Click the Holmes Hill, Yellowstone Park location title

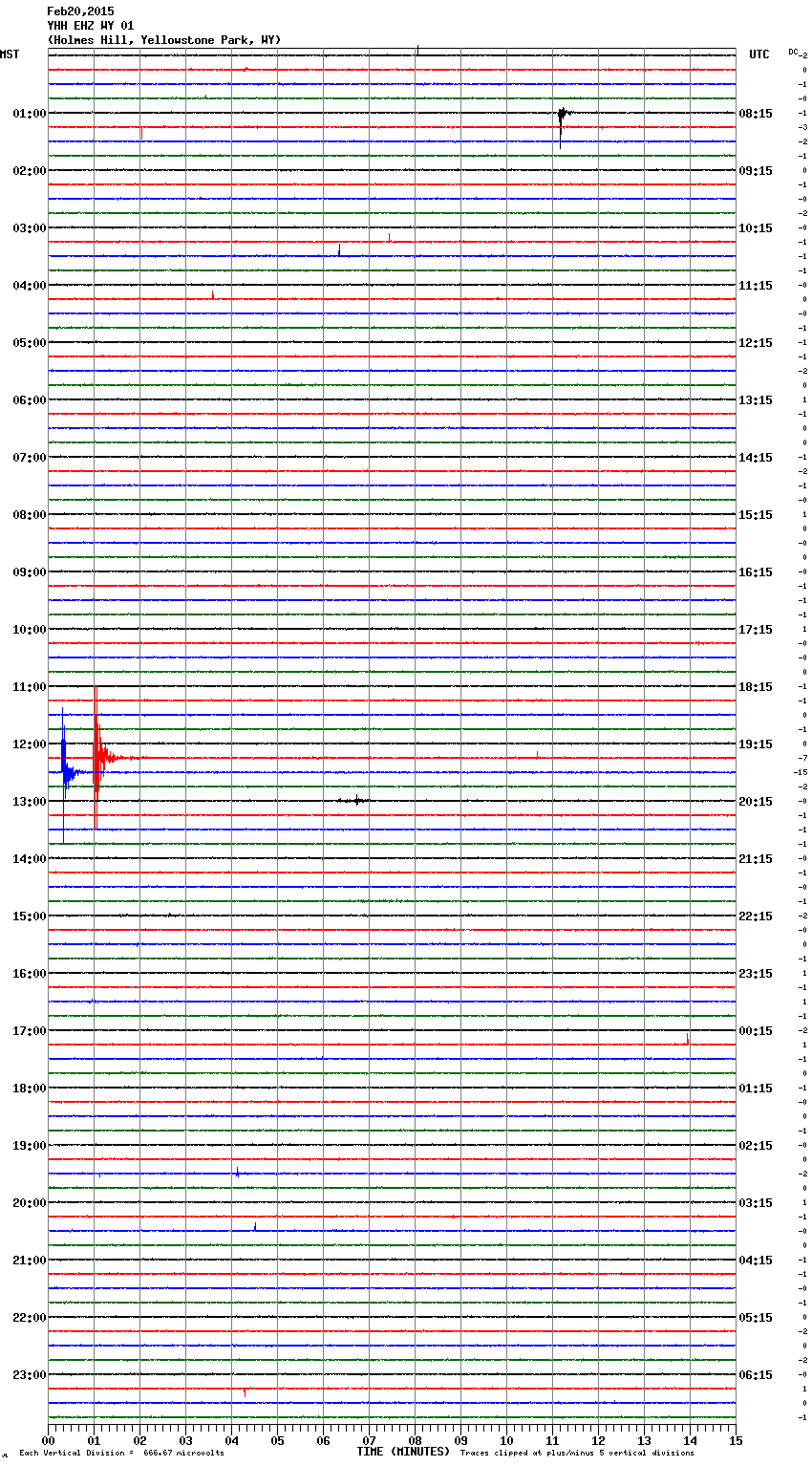point(164,40)
